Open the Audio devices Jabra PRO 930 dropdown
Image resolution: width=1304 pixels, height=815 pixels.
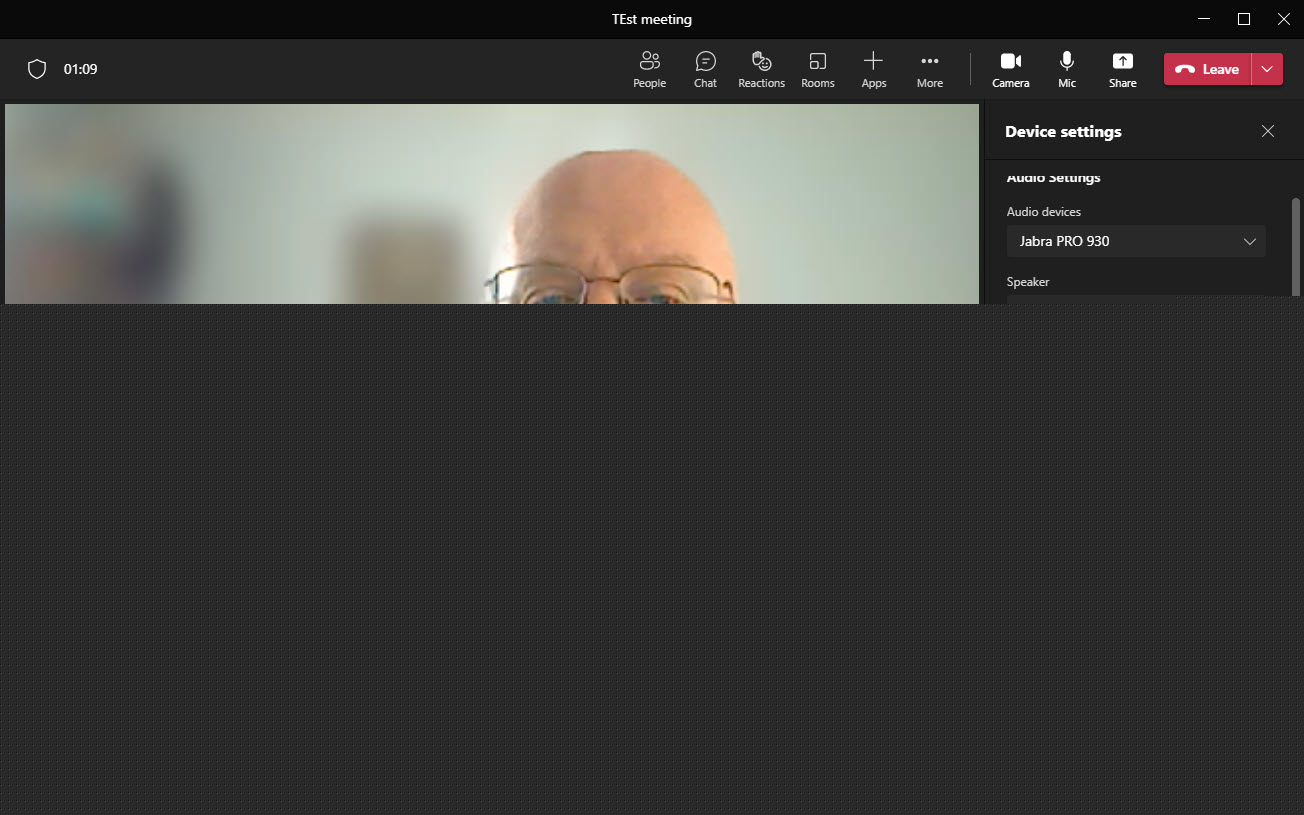click(1135, 241)
